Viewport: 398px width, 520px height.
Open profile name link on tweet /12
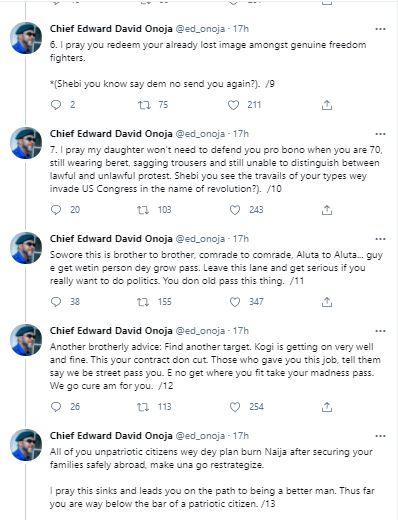(x=111, y=331)
